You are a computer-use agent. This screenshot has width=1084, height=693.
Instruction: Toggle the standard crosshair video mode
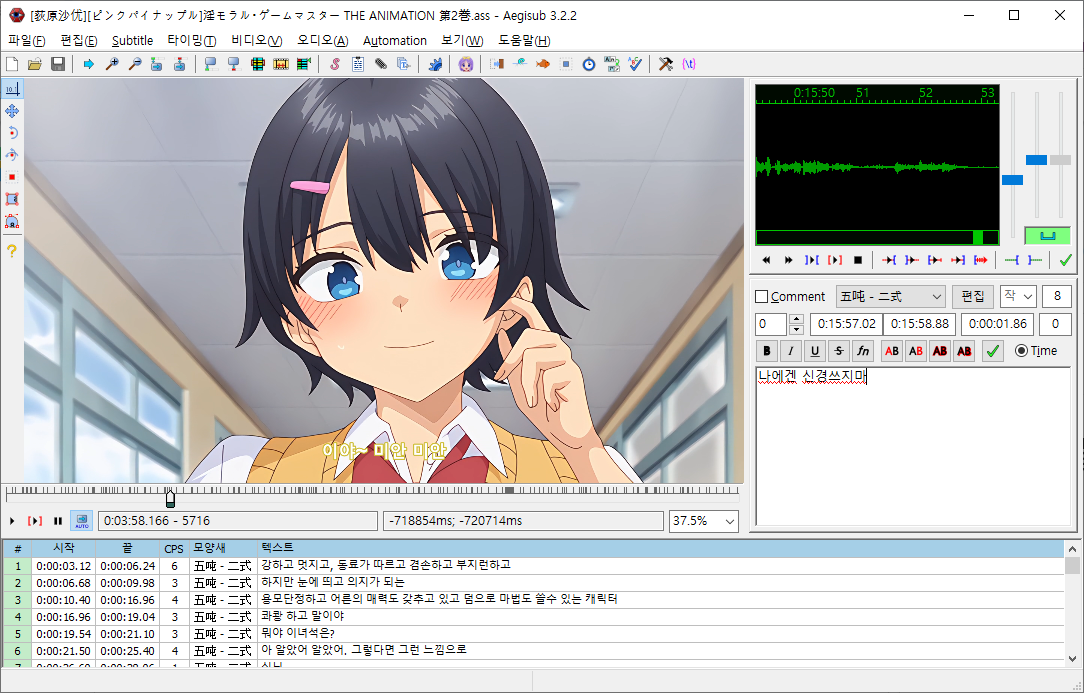(x=12, y=89)
